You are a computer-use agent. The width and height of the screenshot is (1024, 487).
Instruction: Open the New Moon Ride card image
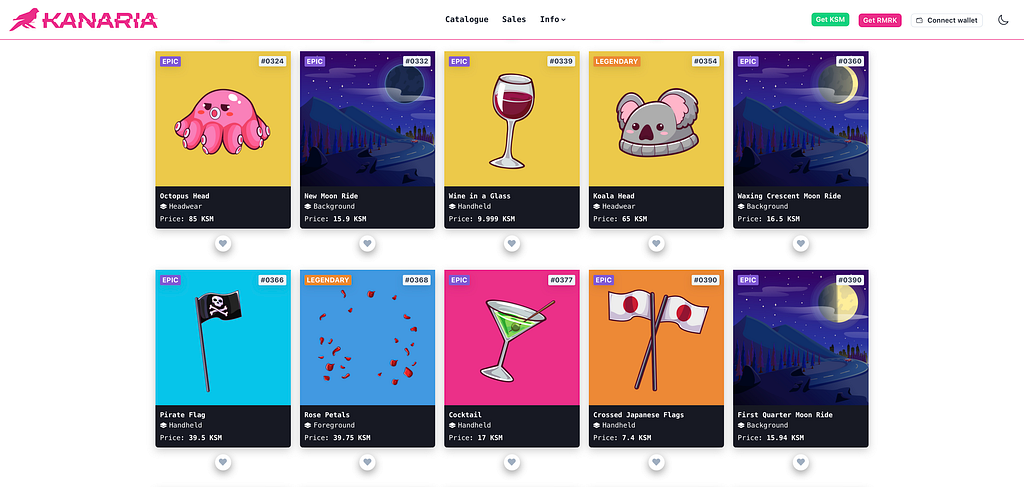(367, 119)
